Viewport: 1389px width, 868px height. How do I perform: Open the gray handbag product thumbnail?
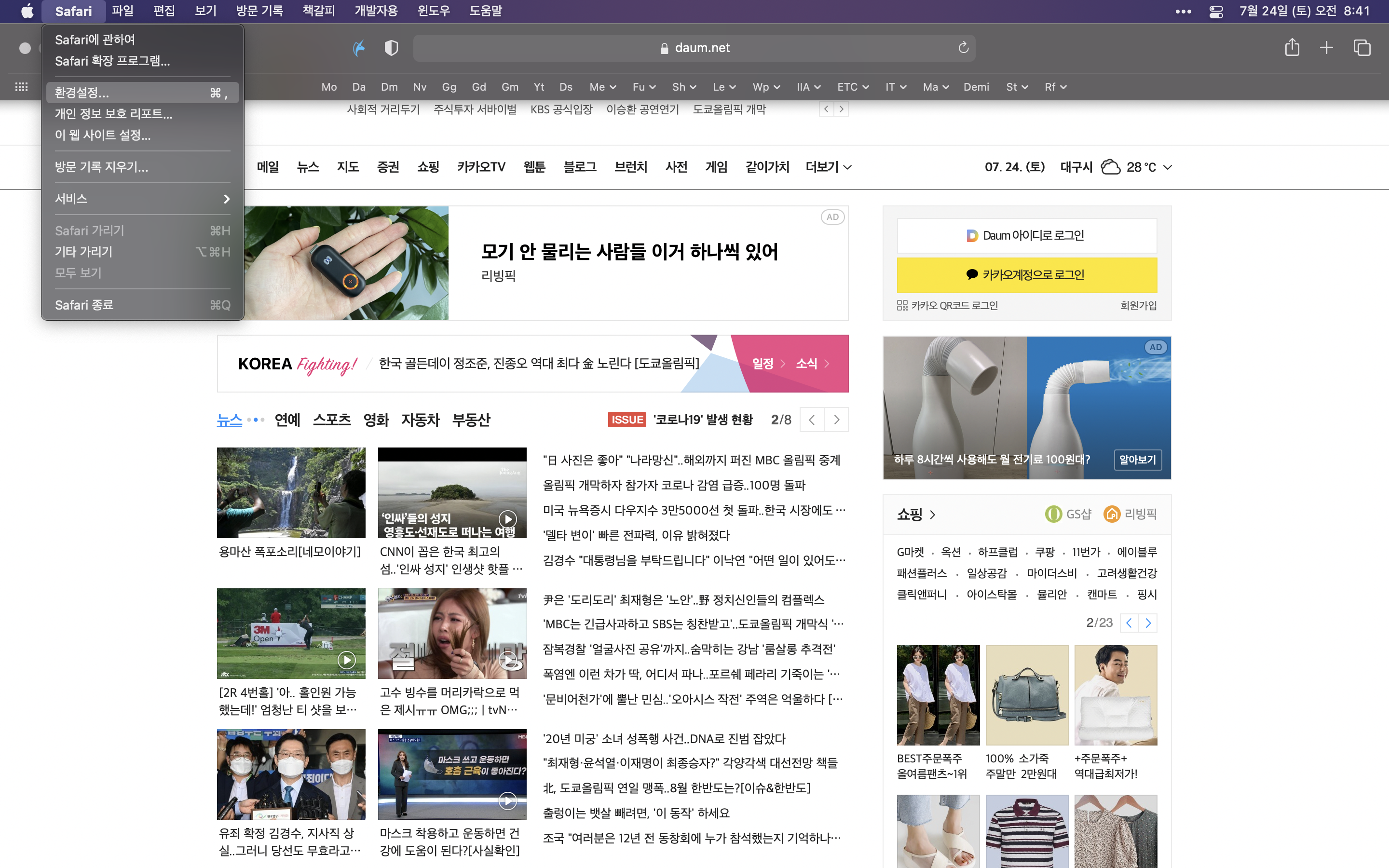point(1027,695)
